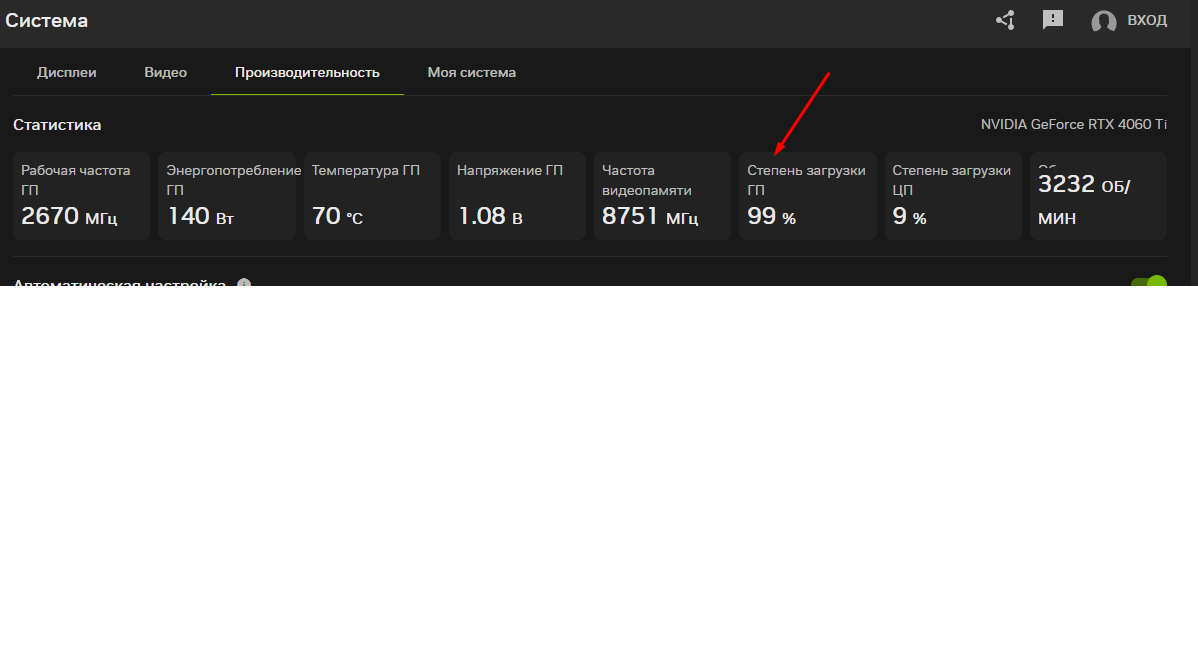Click the Рабочая частота ГП stat card
Screen dimensions: 1198x648
pos(81,196)
